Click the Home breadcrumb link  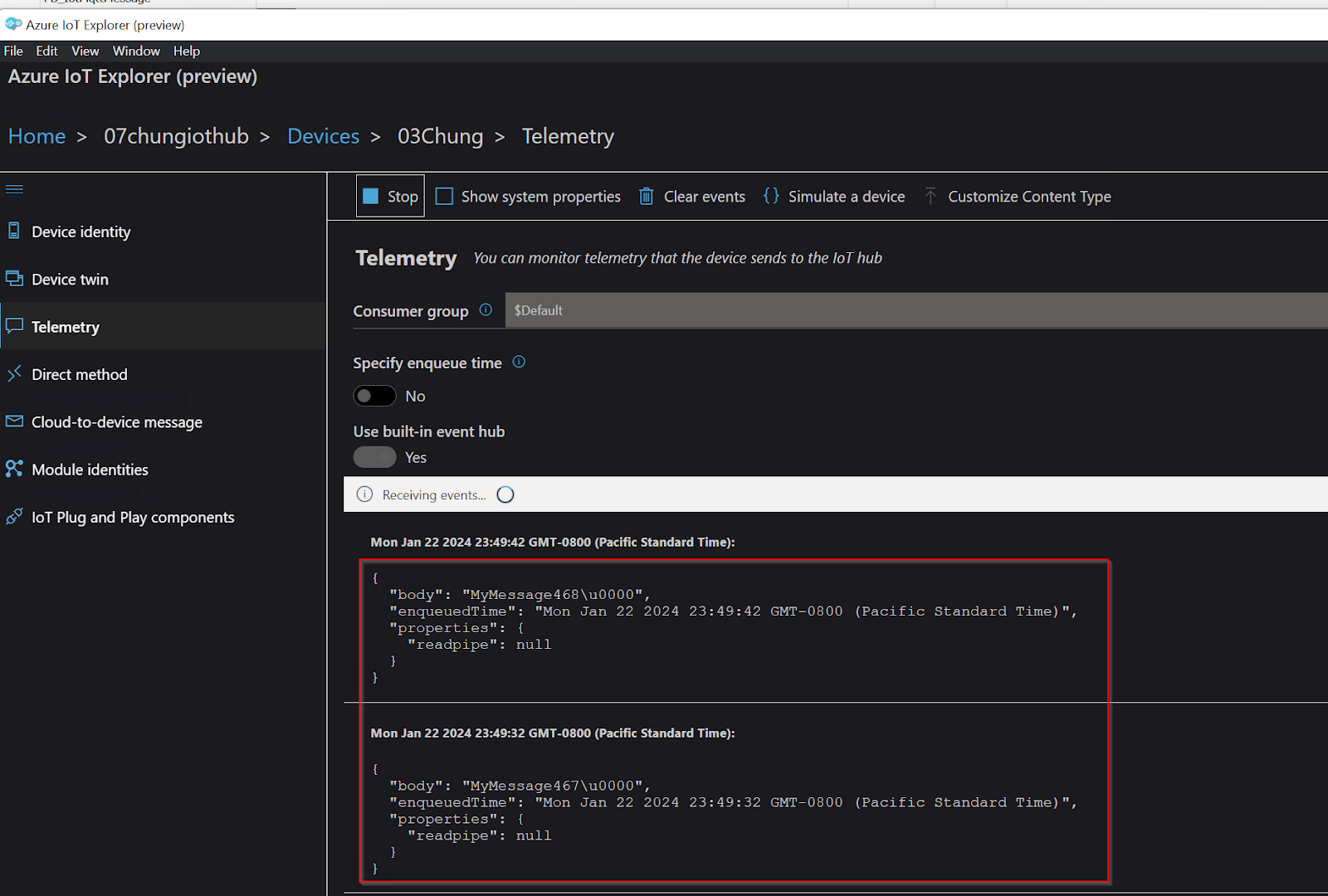pos(37,136)
